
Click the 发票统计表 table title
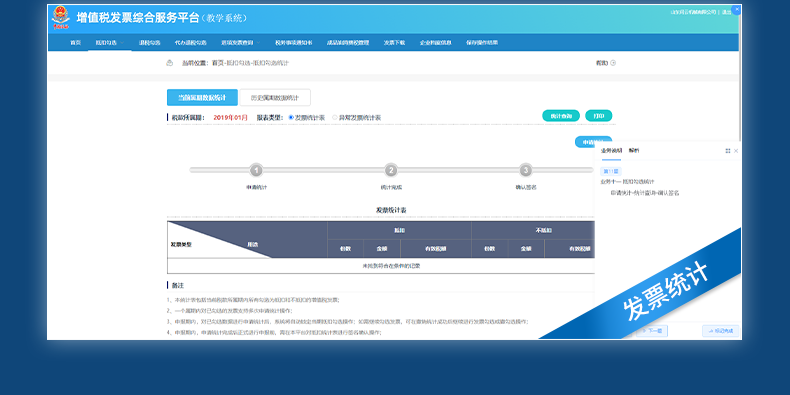(x=391, y=210)
